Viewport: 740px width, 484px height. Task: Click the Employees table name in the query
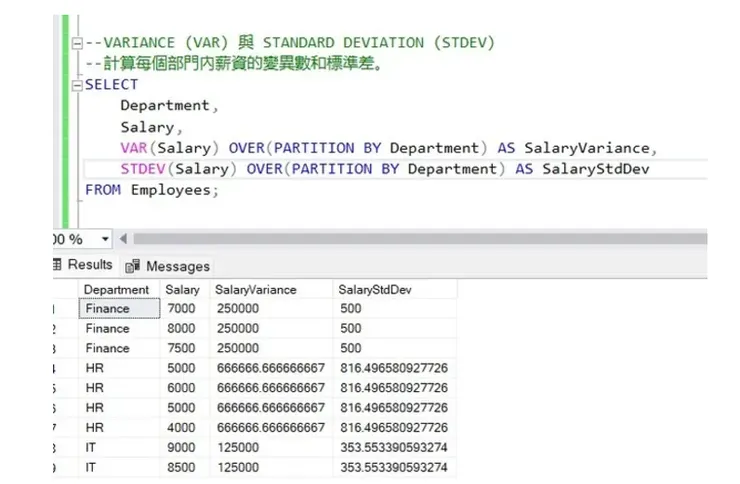171,191
